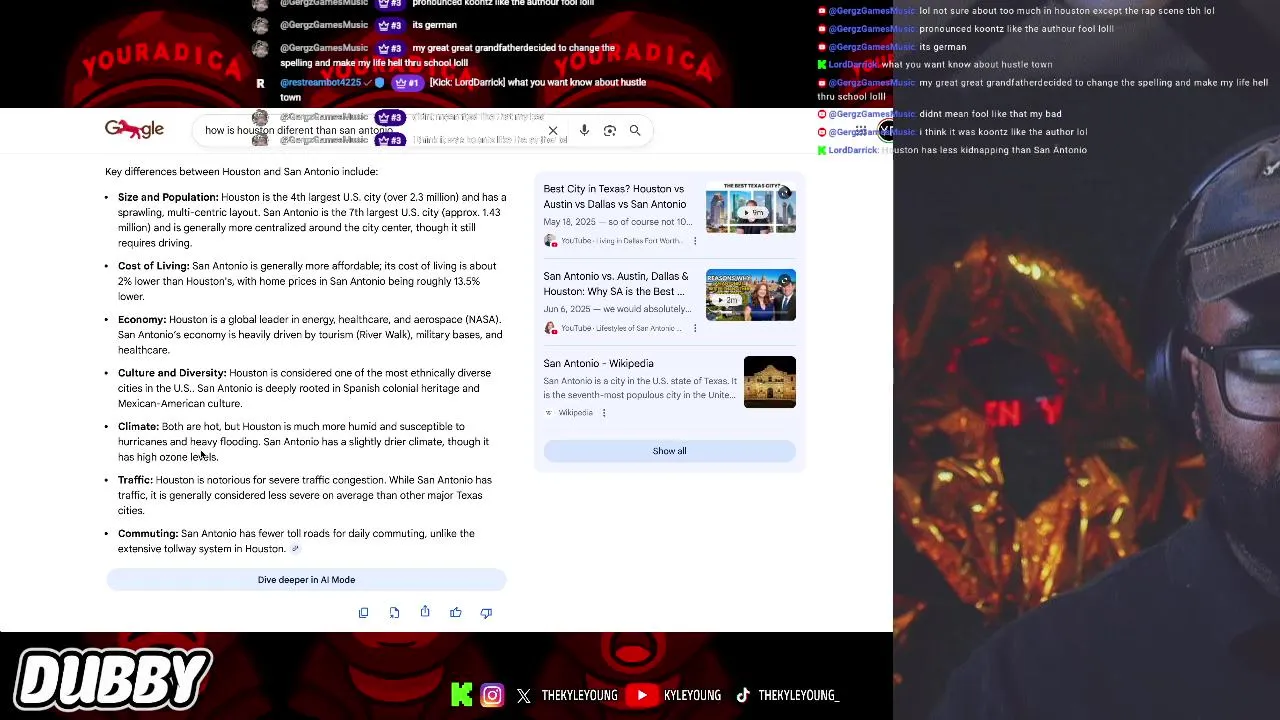Viewport: 1280px width, 720px height.
Task: Click the 'Culture and Diversity:' heading
Action: tap(172, 373)
